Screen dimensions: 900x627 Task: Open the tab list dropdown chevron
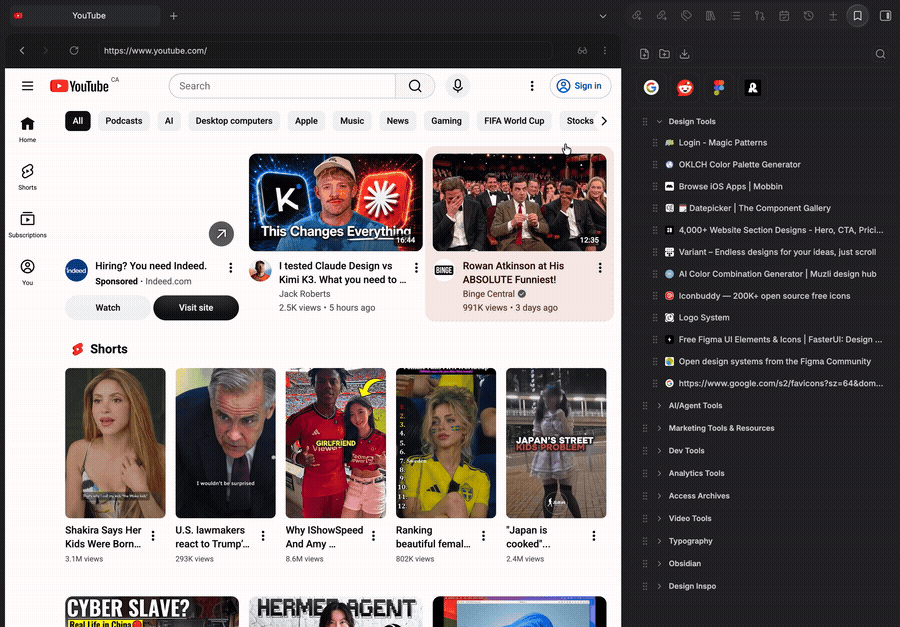pyautogui.click(x=603, y=16)
